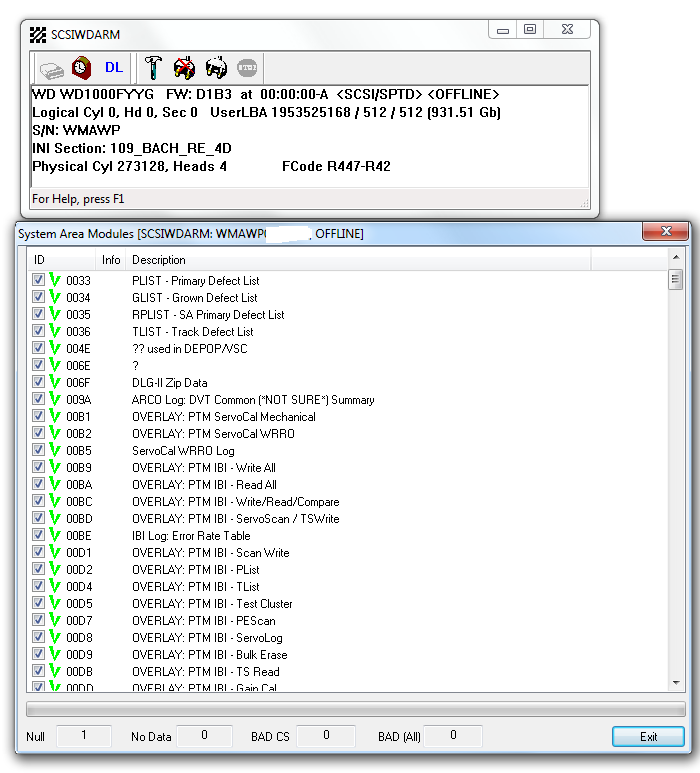Click the Info column header
This screenshot has width=700, height=773.
point(110,260)
